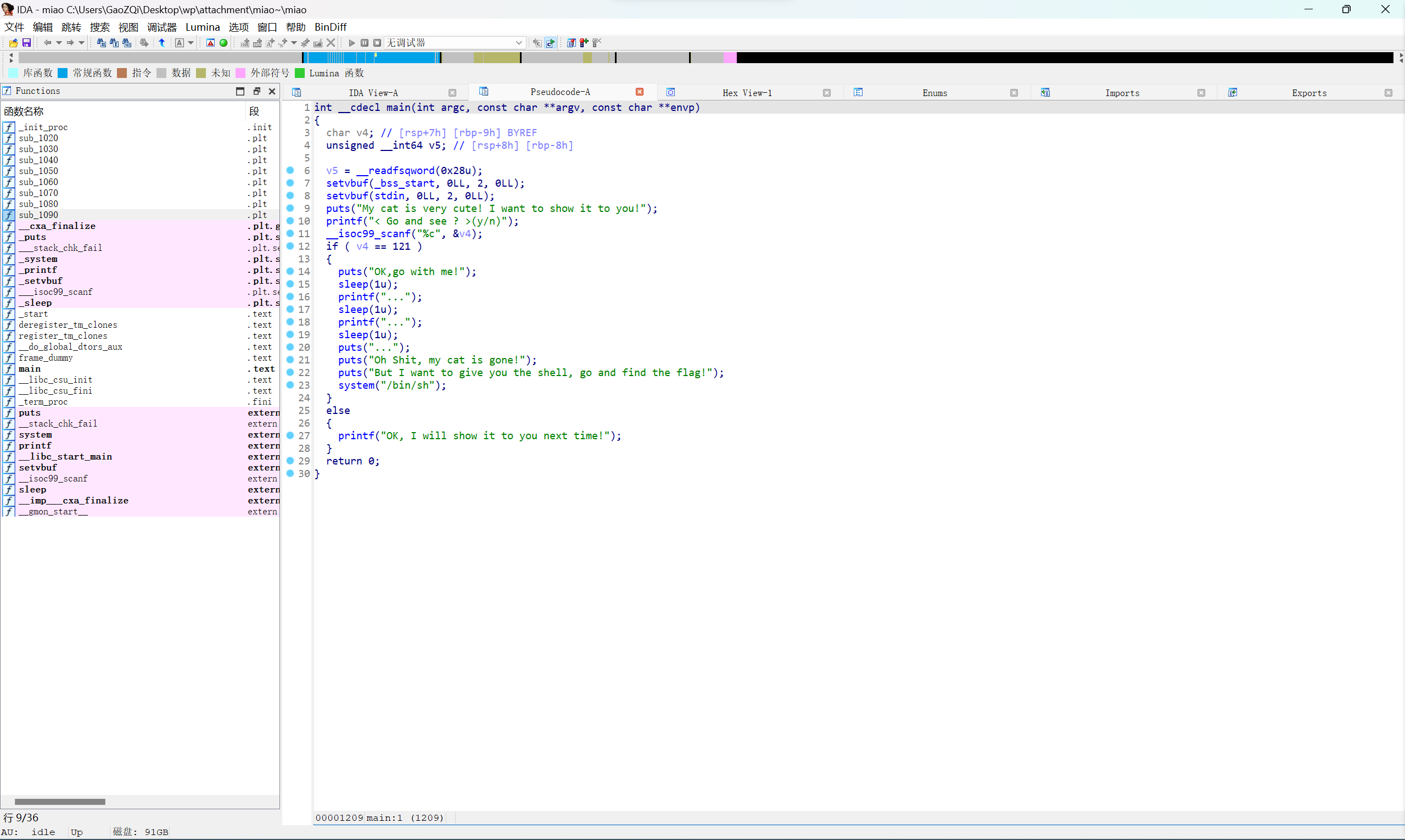This screenshot has width=1405, height=840.
Task: Click the 常规函数 blue legend swatch
Action: point(63,73)
